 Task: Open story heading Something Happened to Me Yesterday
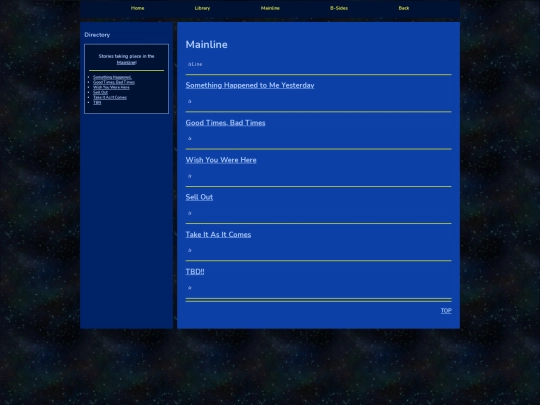click(x=250, y=85)
